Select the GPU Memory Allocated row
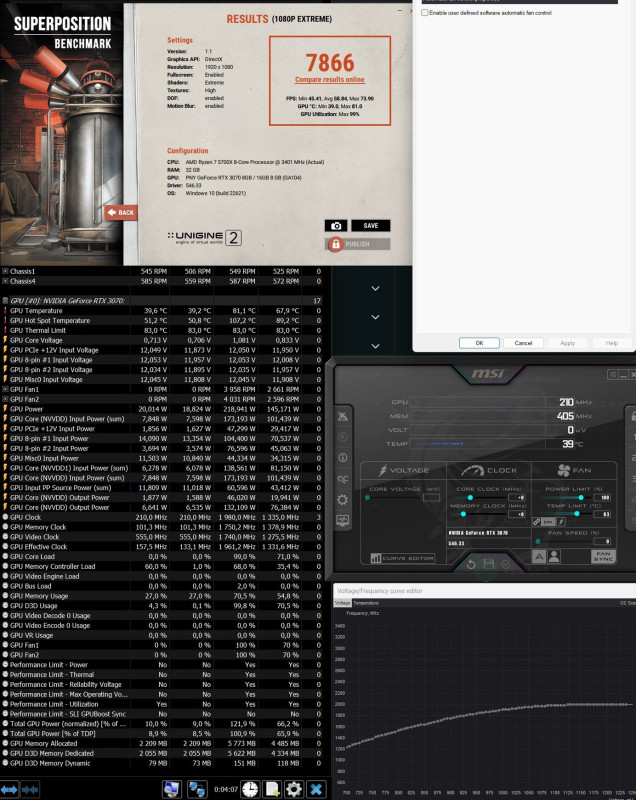 coord(163,743)
